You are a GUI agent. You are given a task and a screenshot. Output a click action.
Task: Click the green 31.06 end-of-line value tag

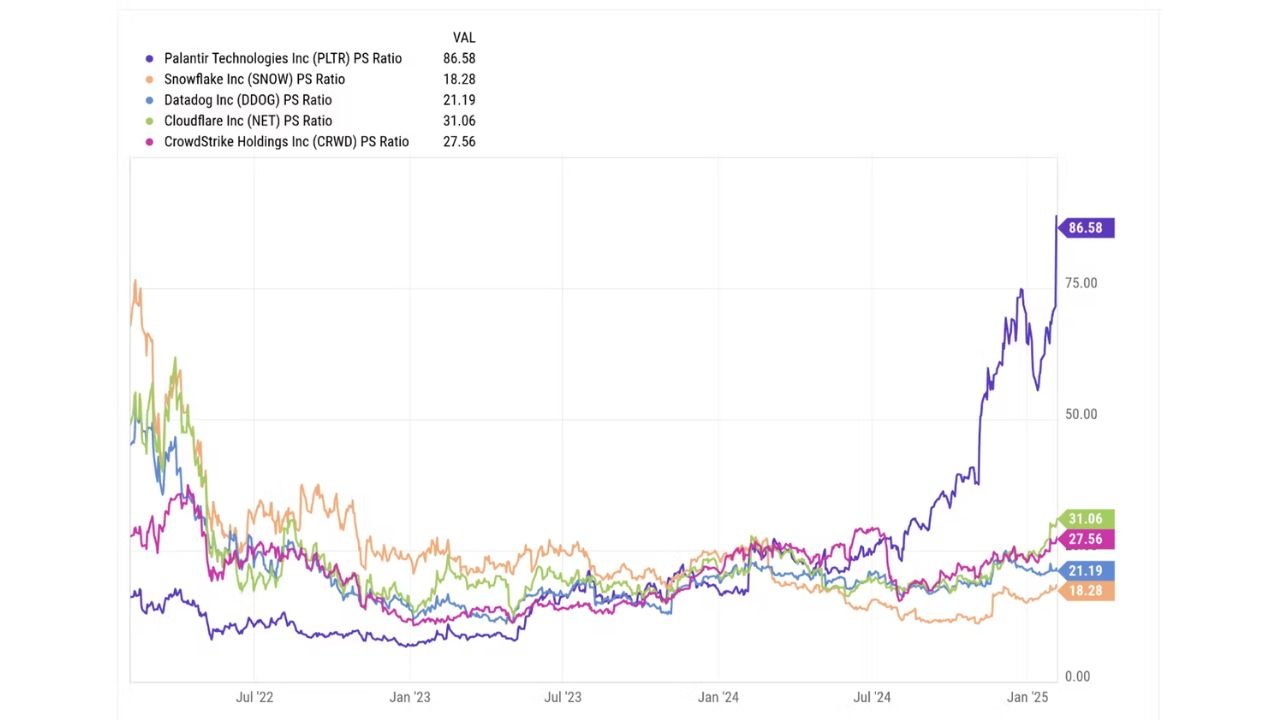[1085, 519]
